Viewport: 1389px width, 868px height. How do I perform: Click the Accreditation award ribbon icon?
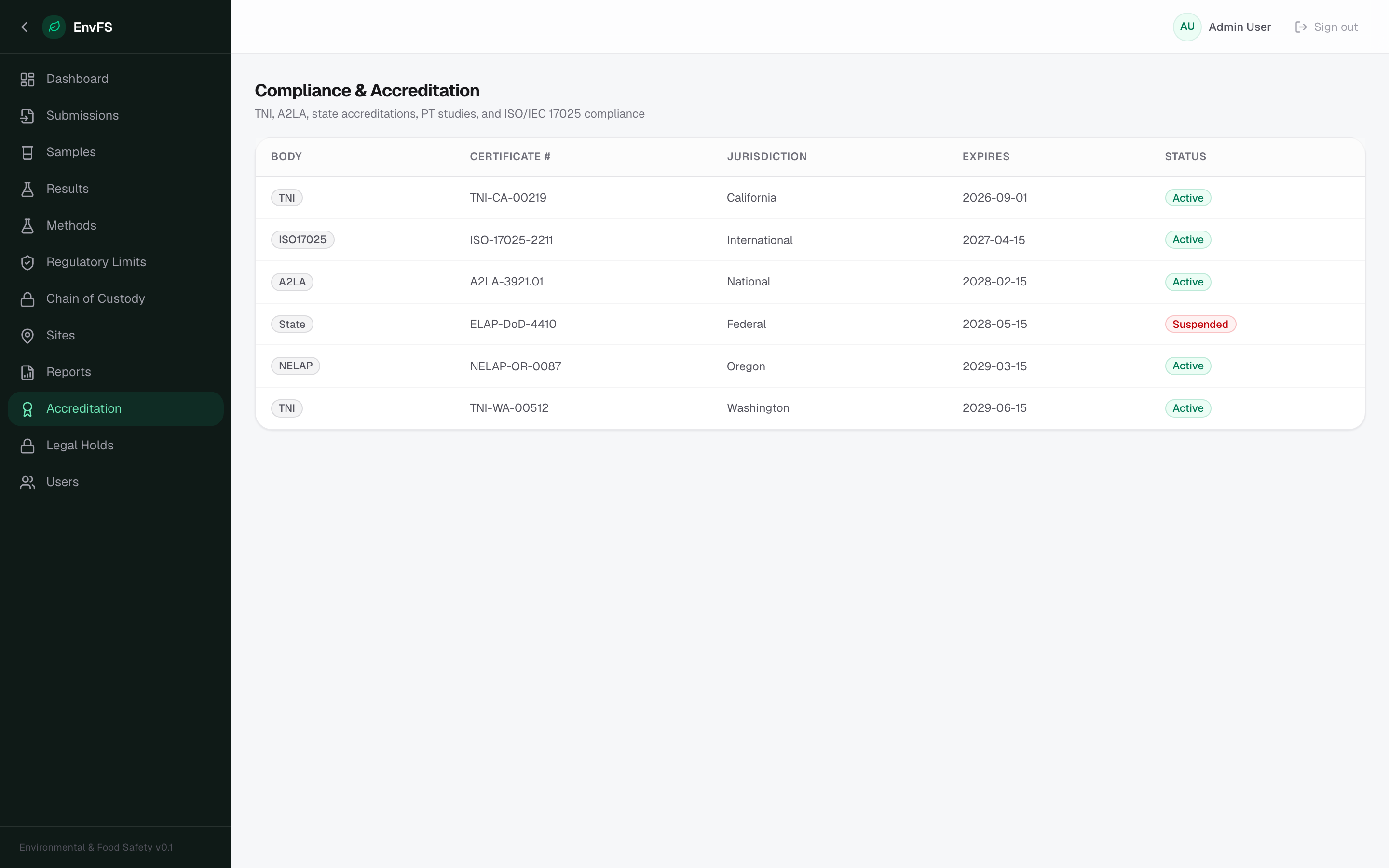[27, 409]
